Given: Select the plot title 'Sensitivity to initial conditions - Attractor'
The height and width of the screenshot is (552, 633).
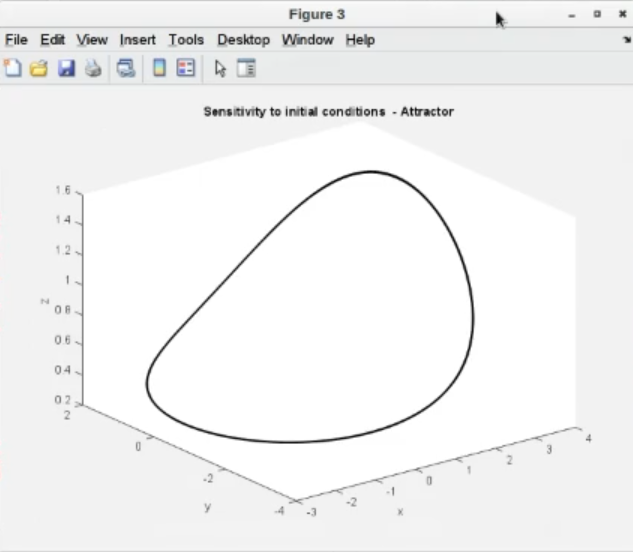Looking at the screenshot, I should pos(328,112).
